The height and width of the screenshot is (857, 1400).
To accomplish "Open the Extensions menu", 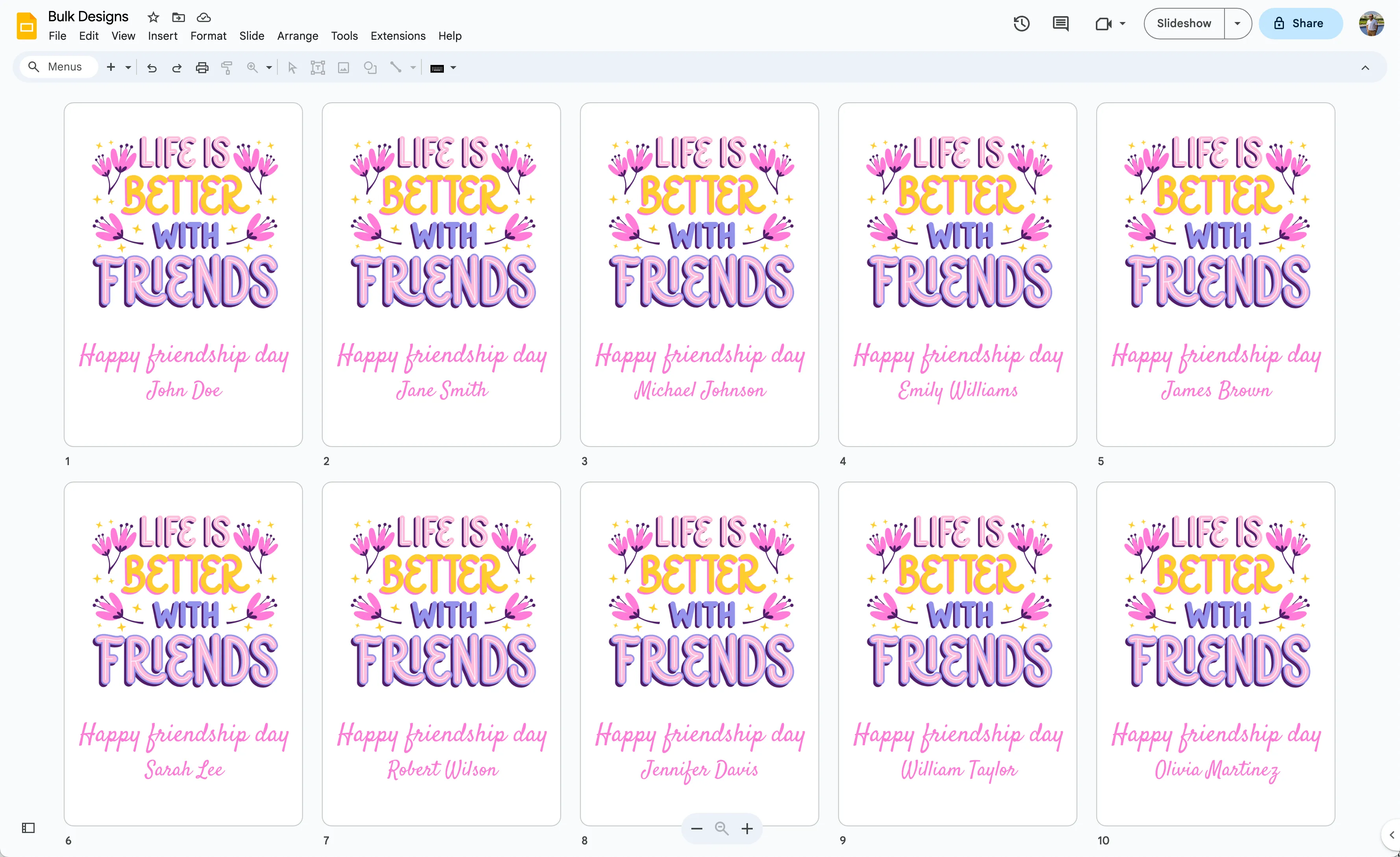I will pyautogui.click(x=398, y=35).
